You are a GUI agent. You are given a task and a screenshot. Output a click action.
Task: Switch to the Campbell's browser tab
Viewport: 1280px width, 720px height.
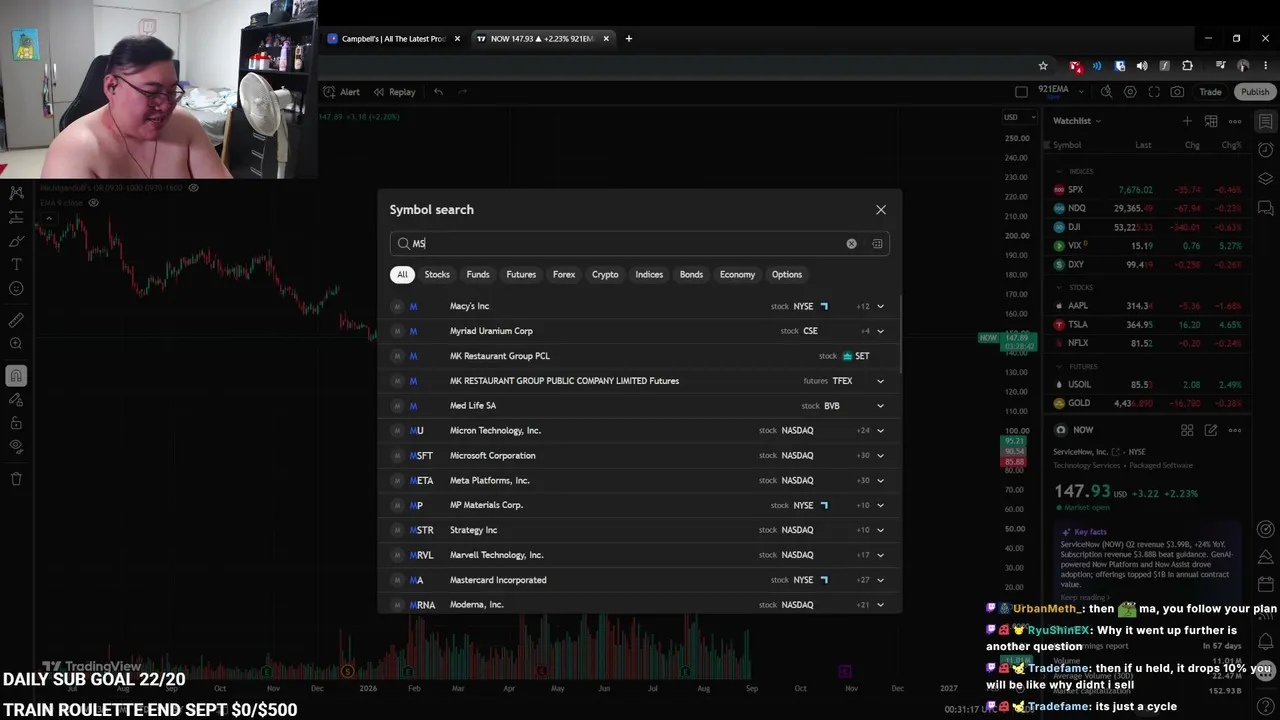click(394, 39)
